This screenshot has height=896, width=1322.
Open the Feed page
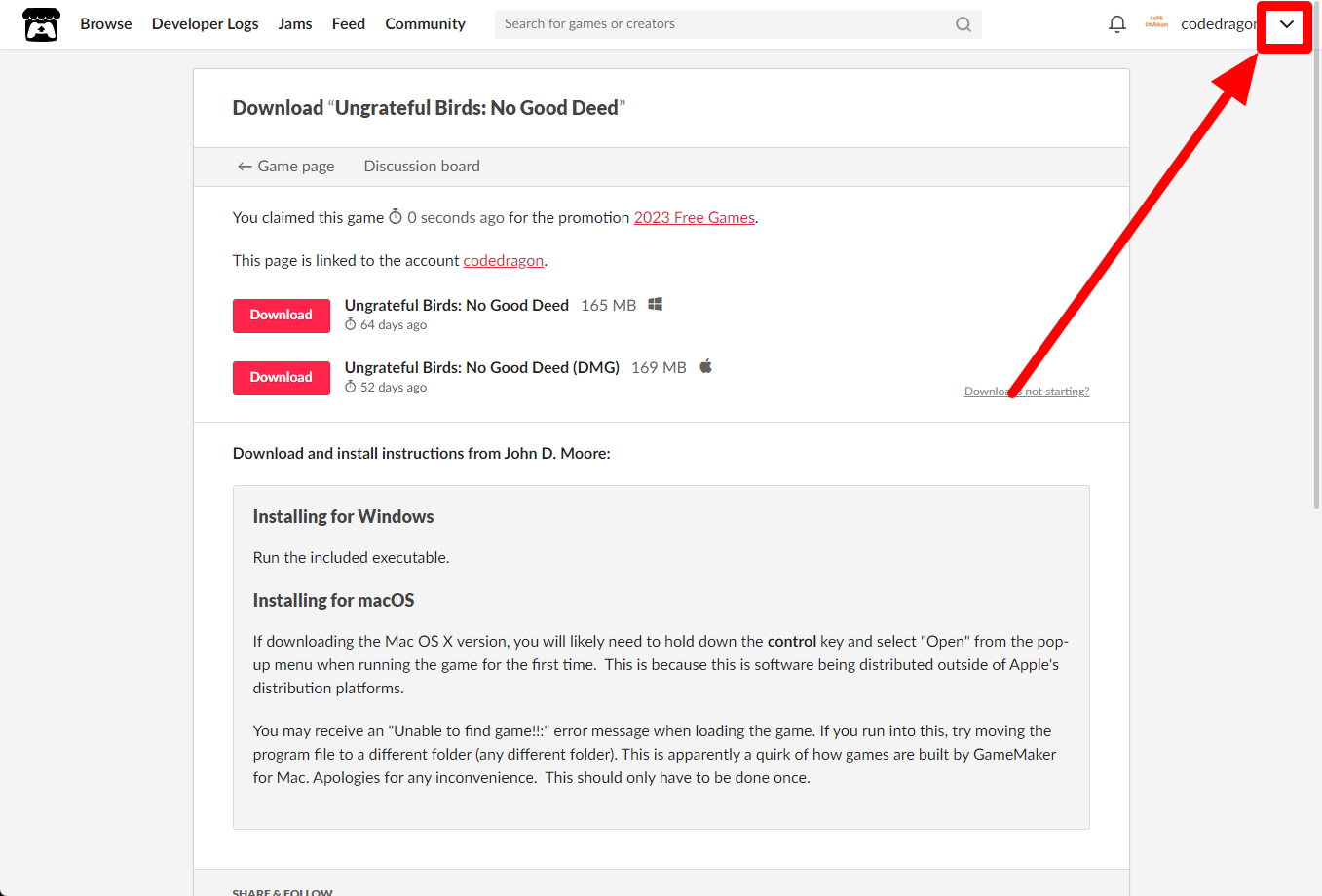pos(349,24)
